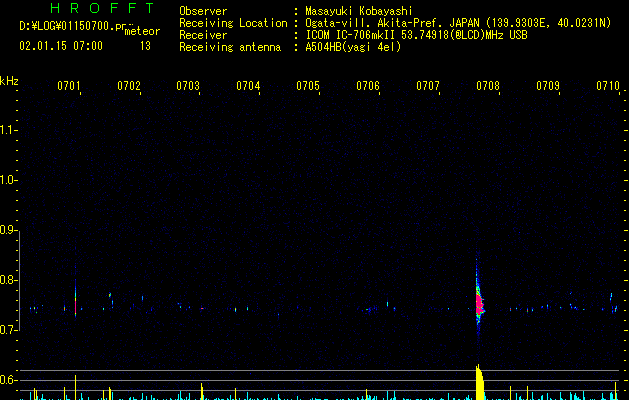The width and height of the screenshot is (629, 400).
Task: Click the kHz axis unit label
Action: pos(9,81)
